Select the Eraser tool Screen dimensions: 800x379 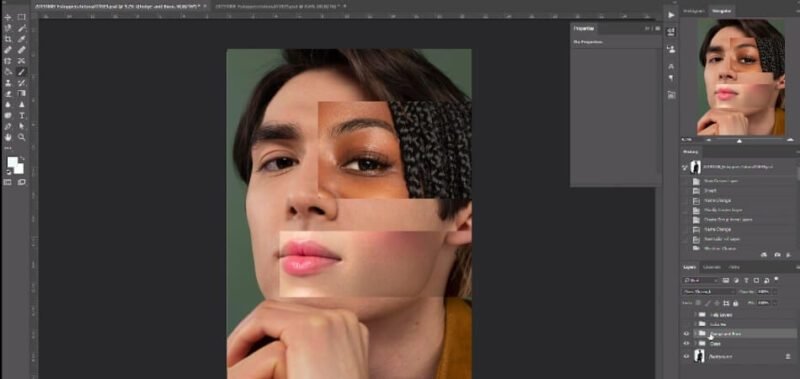point(8,93)
